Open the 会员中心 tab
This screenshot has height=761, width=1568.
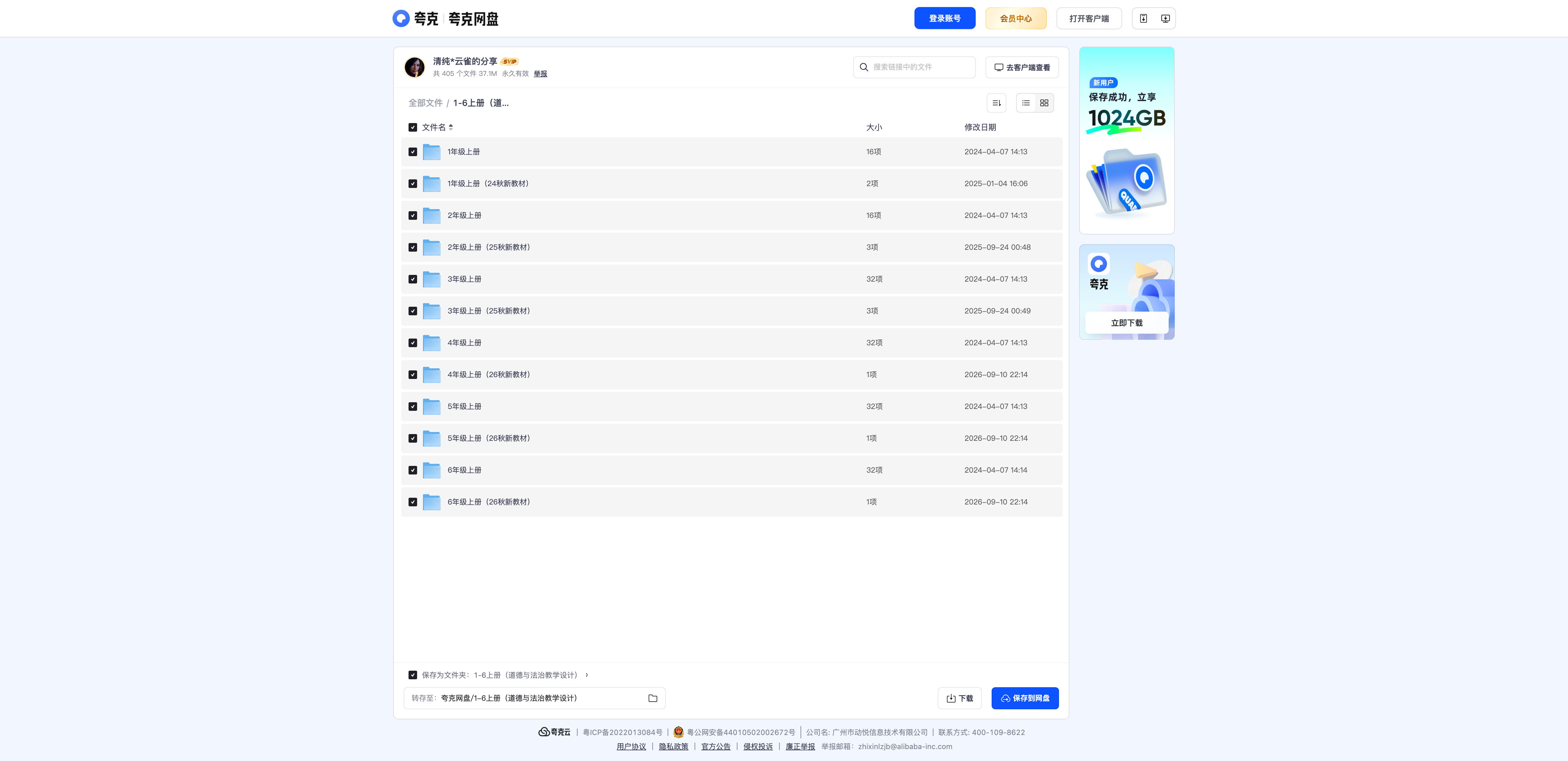(x=1016, y=18)
